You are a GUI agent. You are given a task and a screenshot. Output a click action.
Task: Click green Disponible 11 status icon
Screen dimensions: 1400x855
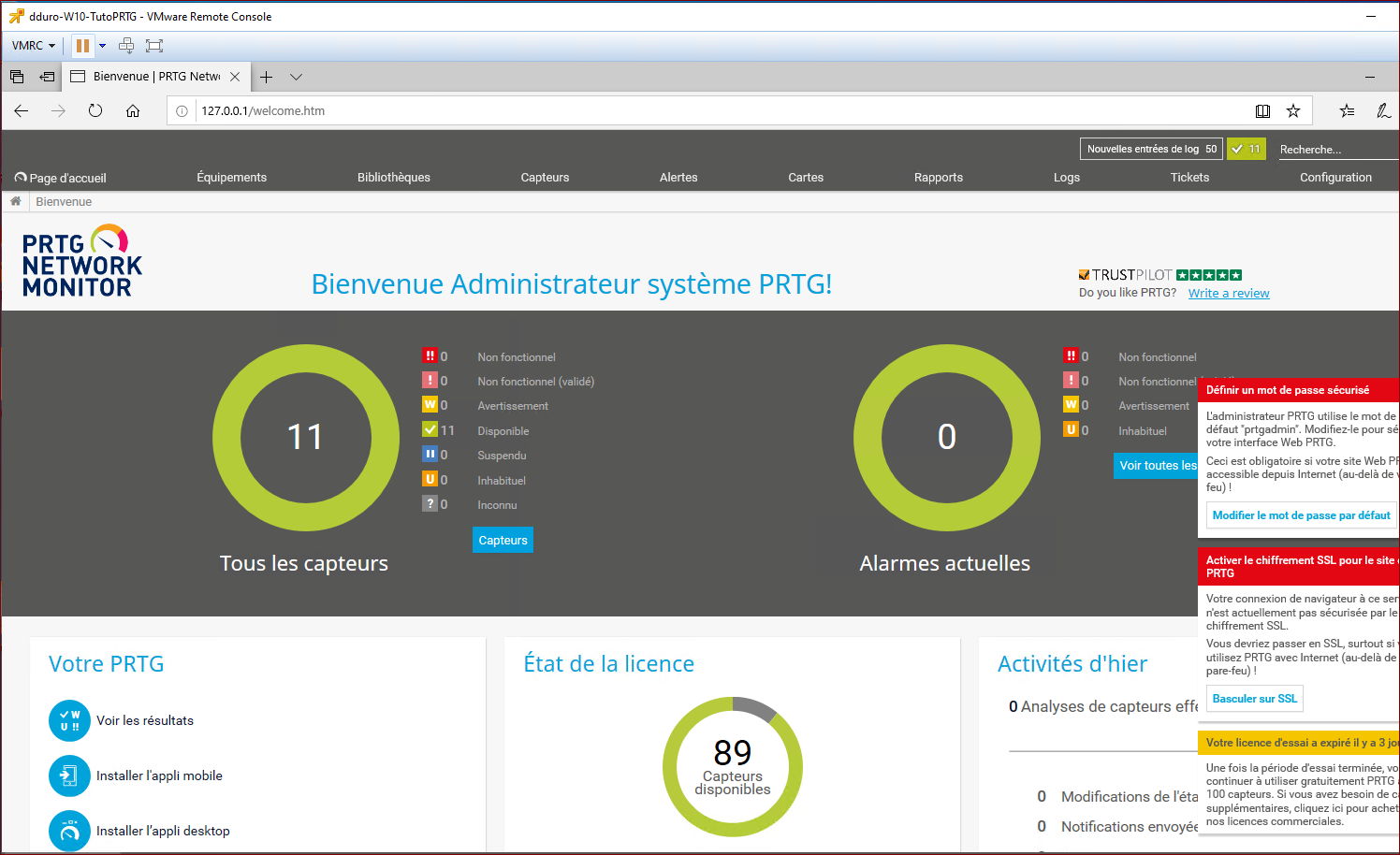point(430,429)
